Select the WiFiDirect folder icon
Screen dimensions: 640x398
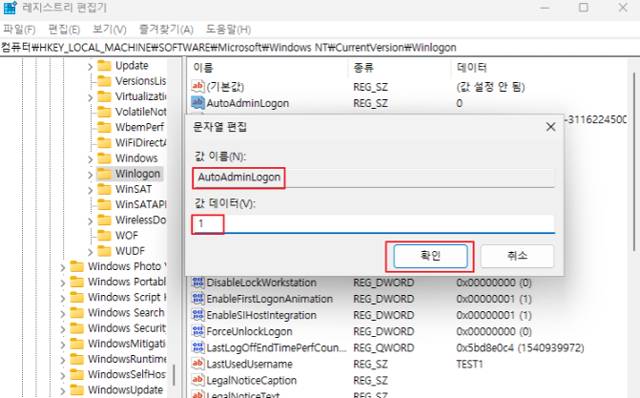(x=104, y=142)
